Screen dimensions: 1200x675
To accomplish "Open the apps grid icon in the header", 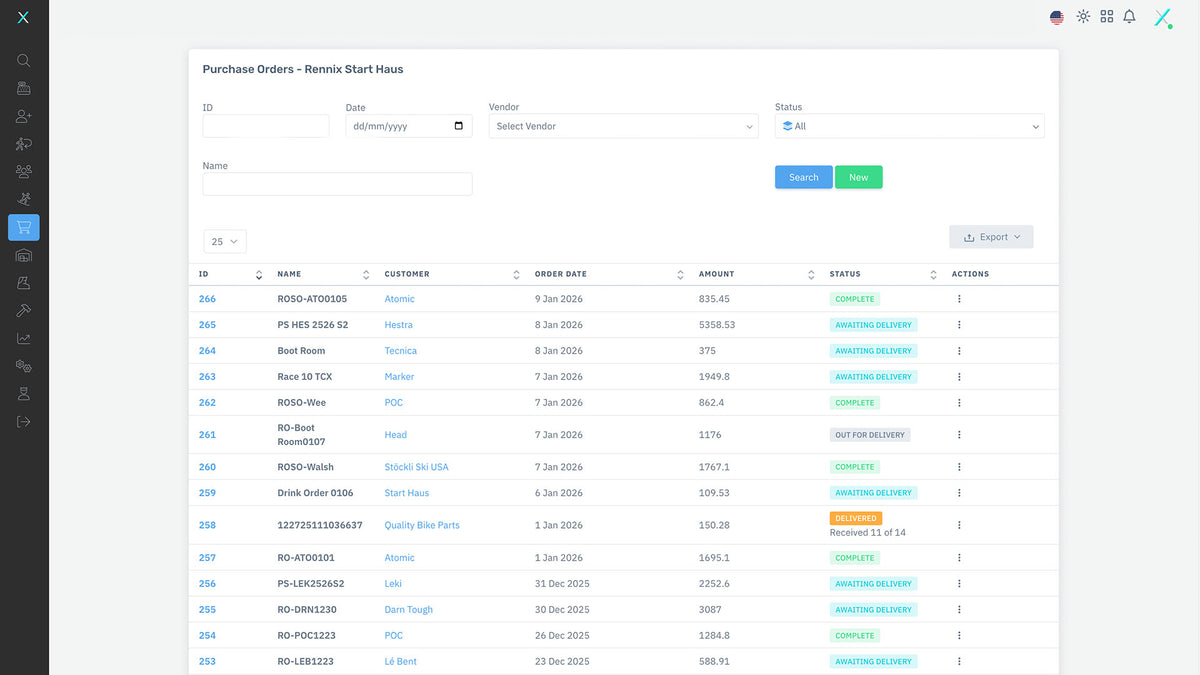I will pyautogui.click(x=1106, y=17).
